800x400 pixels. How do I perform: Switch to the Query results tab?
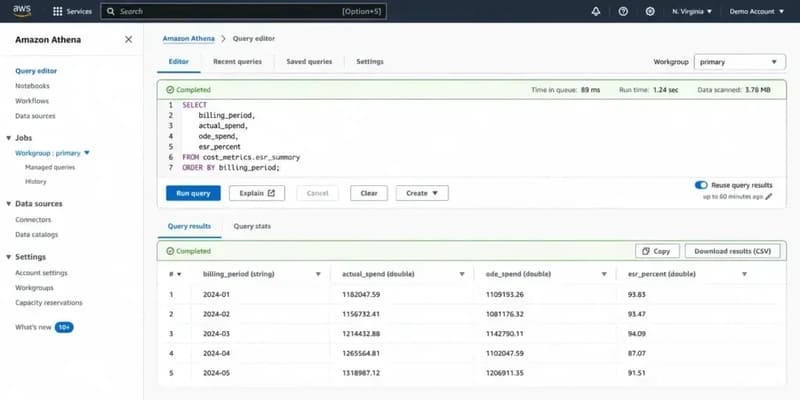point(189,226)
